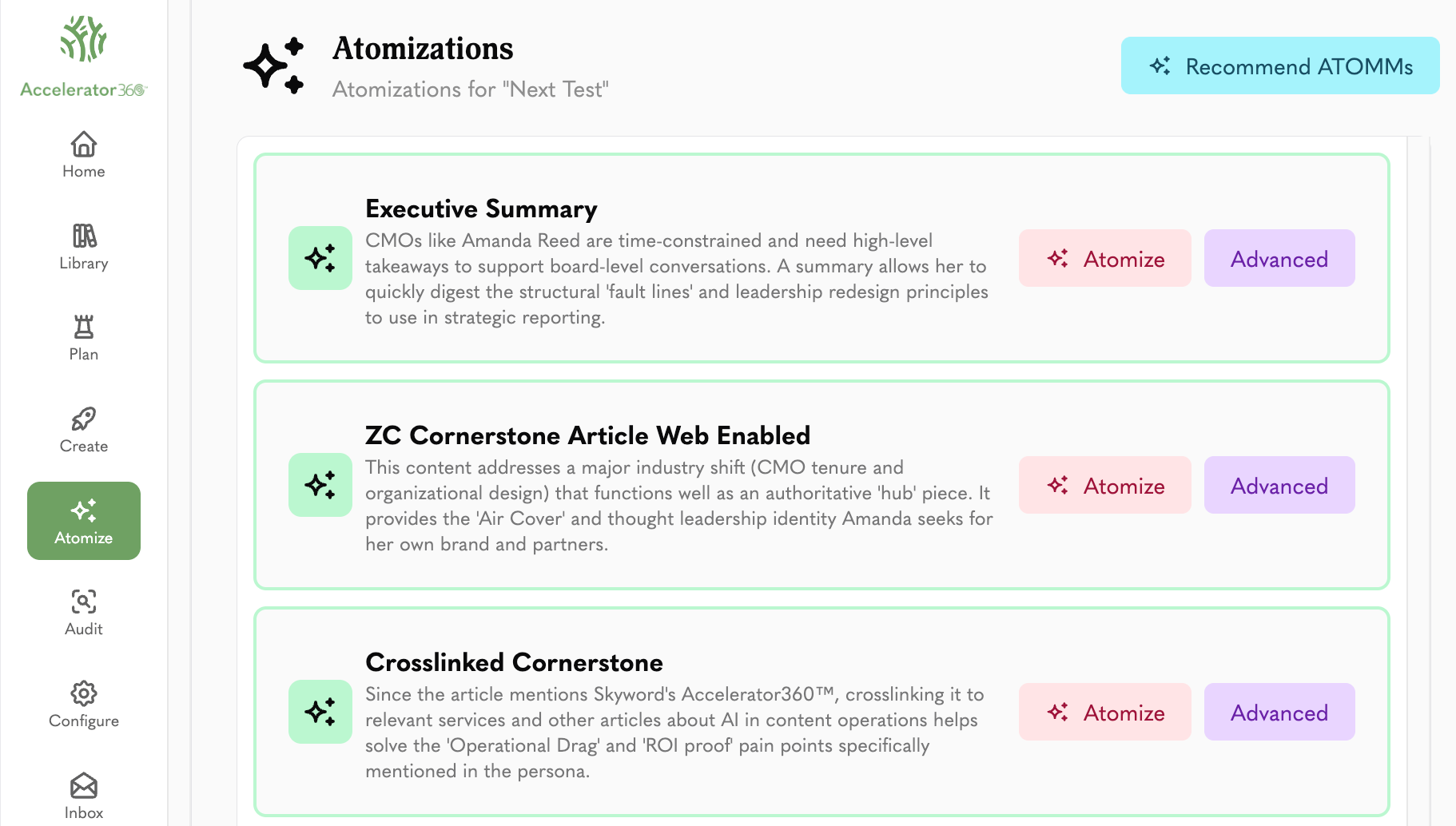The image size is (1456, 826).
Task: Click the Recommend ATOMMs button
Action: pos(1280,66)
